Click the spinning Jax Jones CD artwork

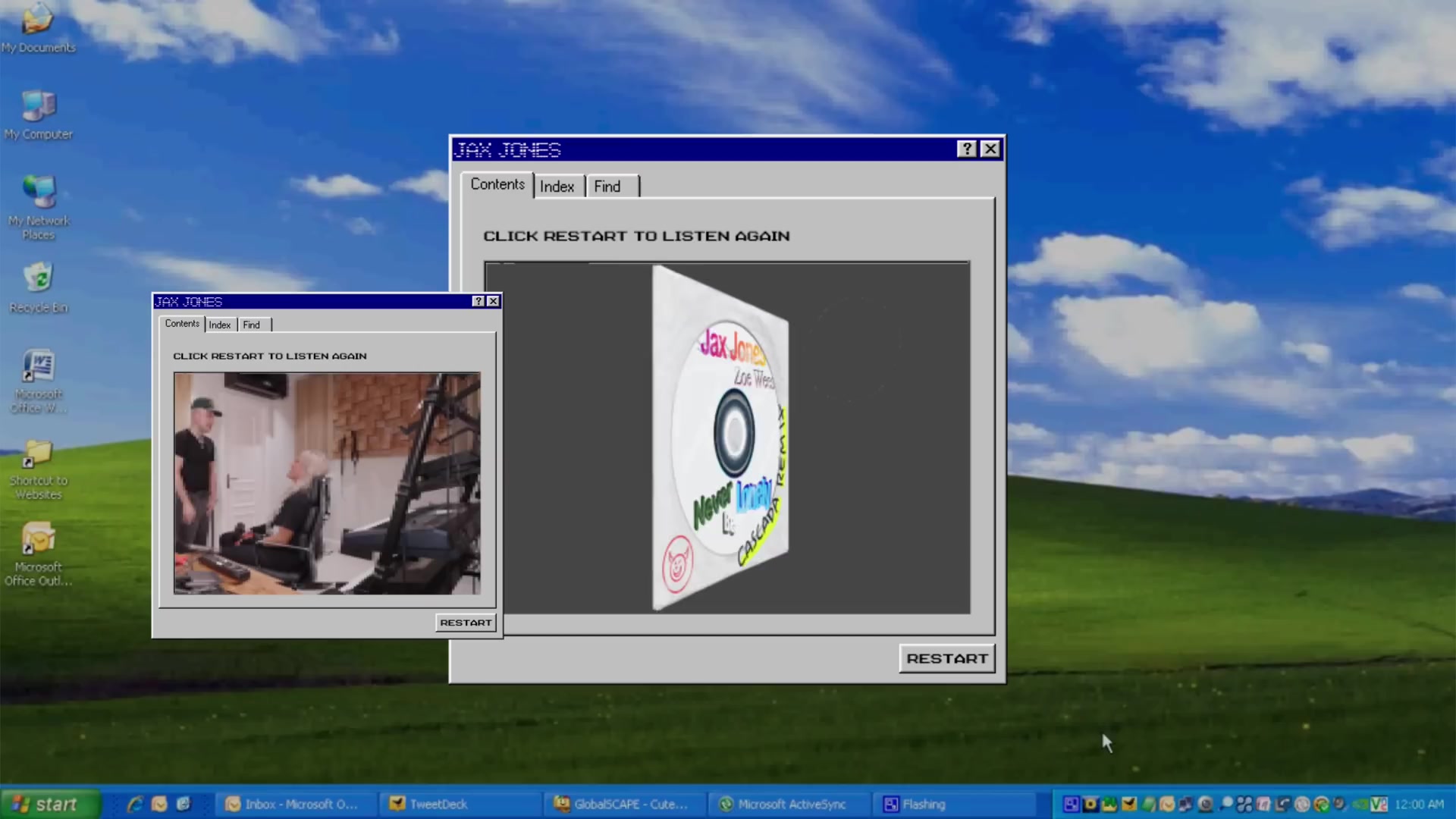720,438
